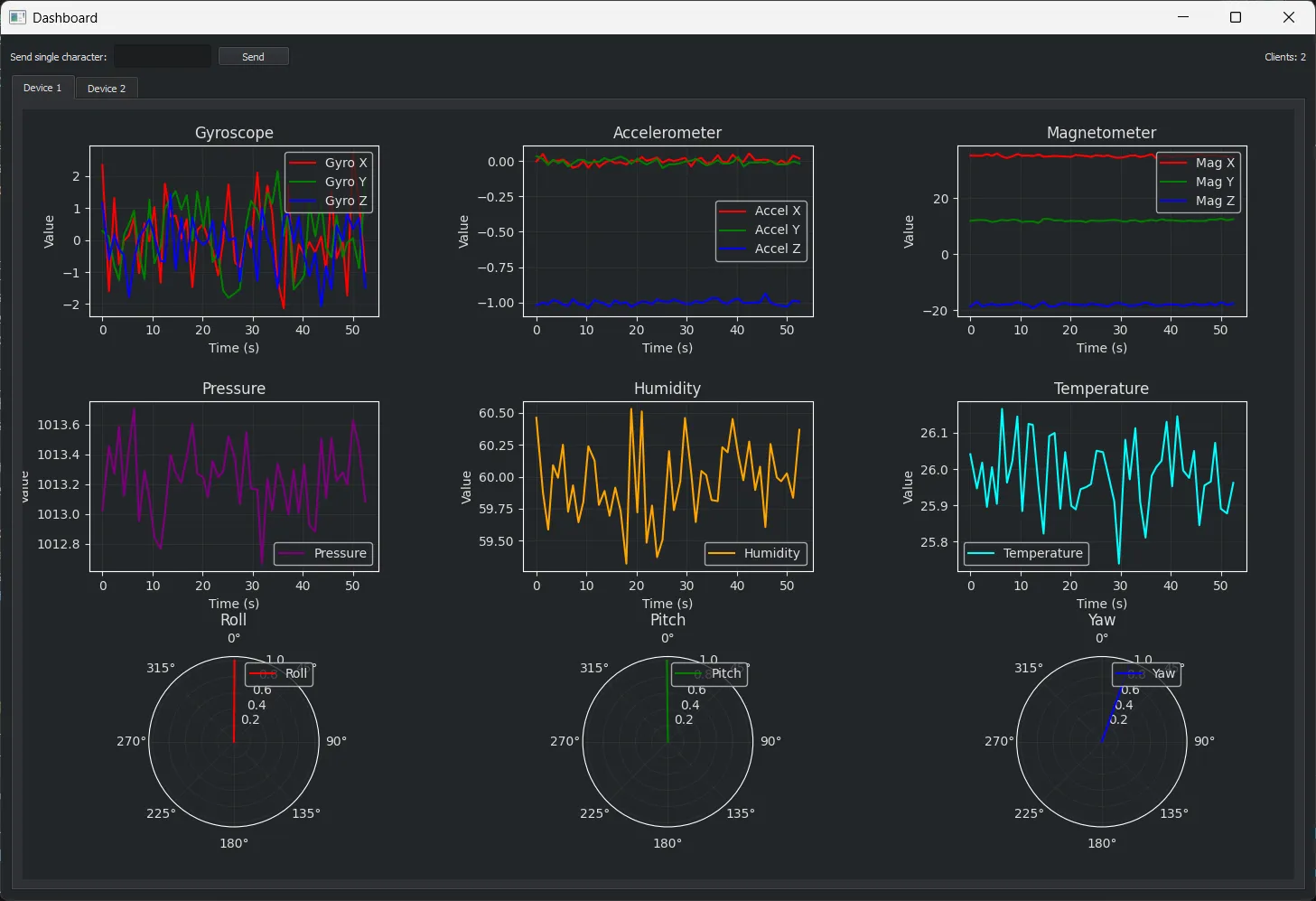
Task: Click the Yaw polar chart legend
Action: (x=1146, y=674)
